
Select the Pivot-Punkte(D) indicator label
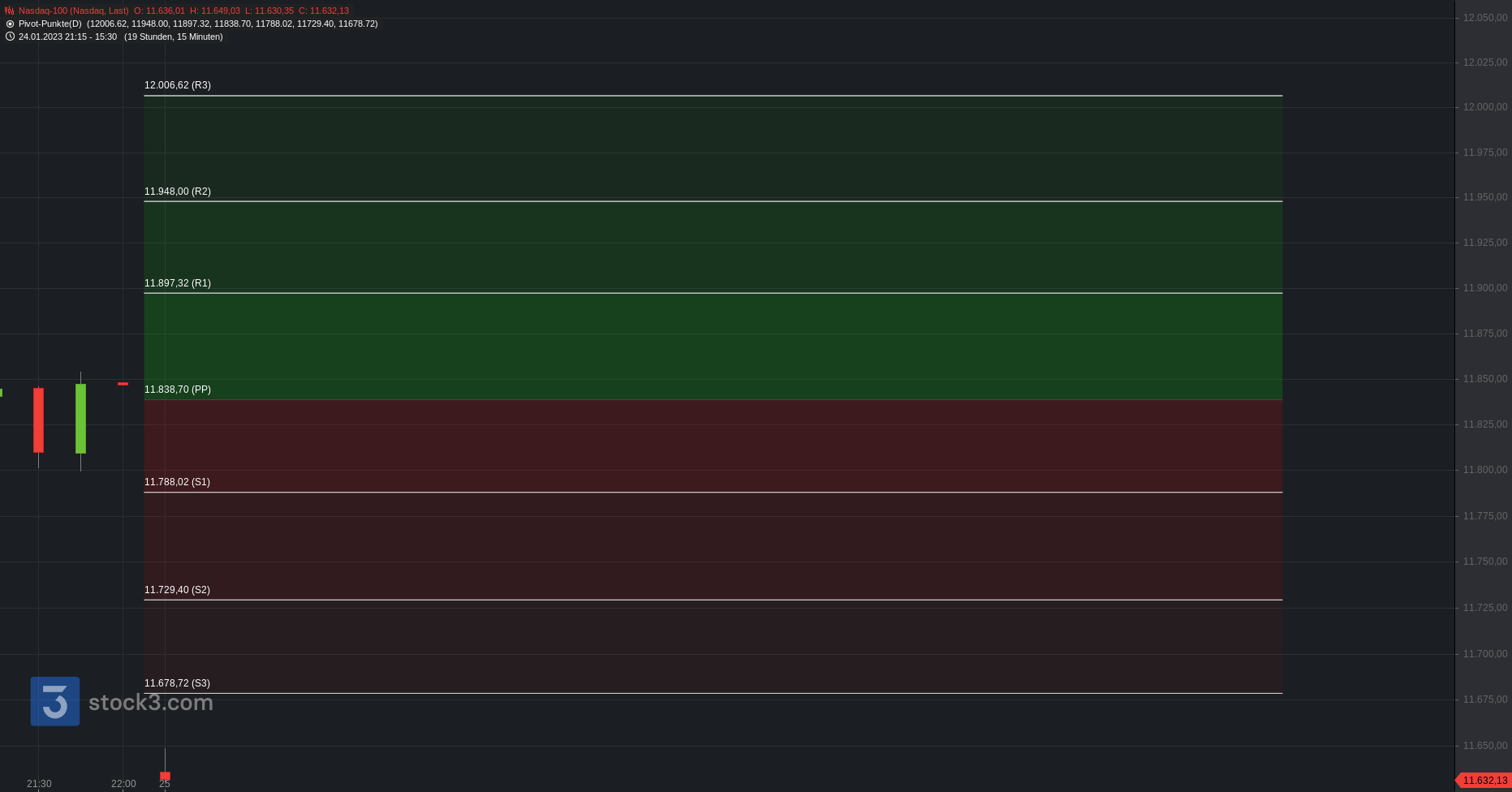click(x=50, y=24)
